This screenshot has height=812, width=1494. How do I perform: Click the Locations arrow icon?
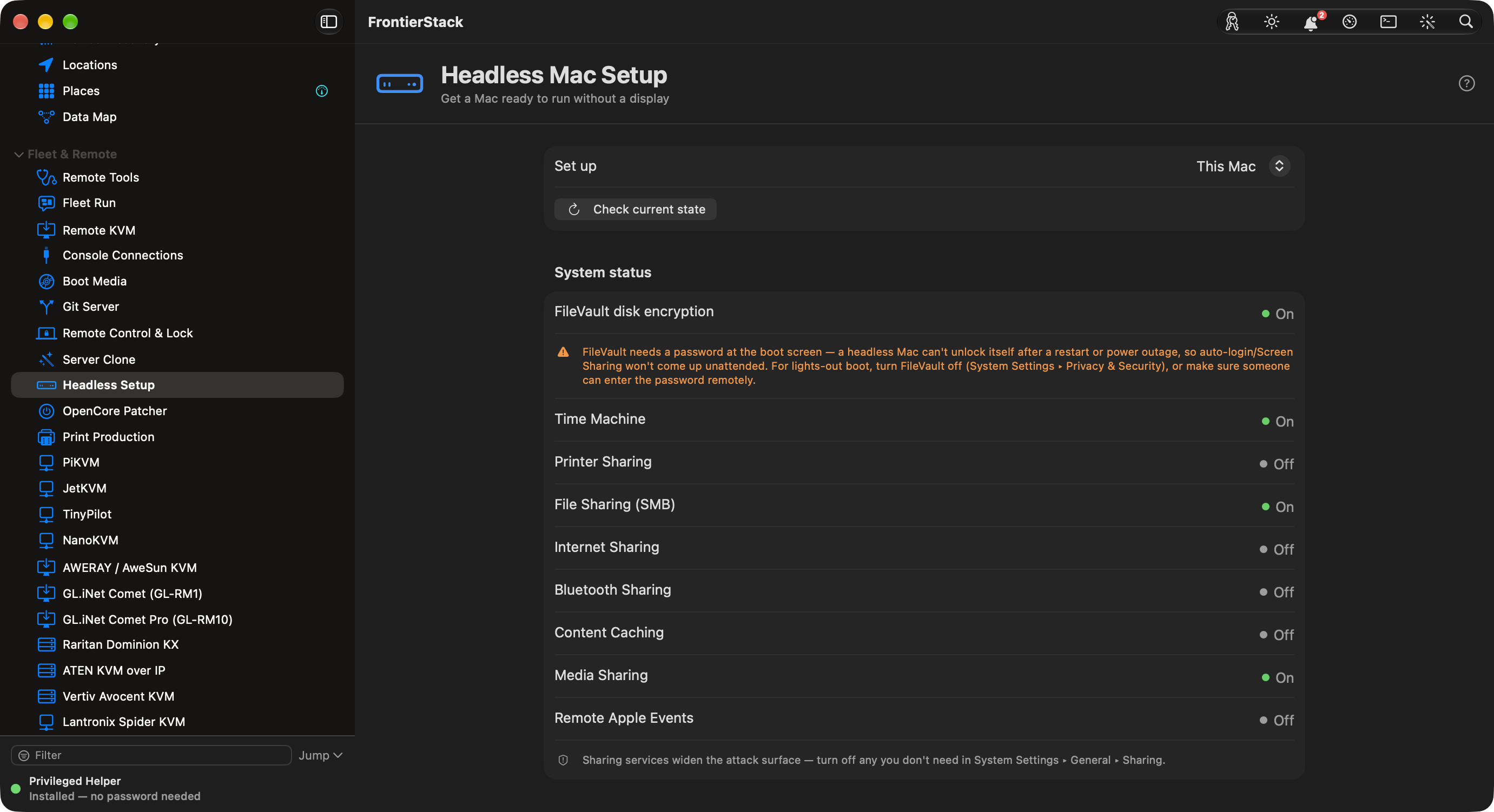[x=46, y=65]
